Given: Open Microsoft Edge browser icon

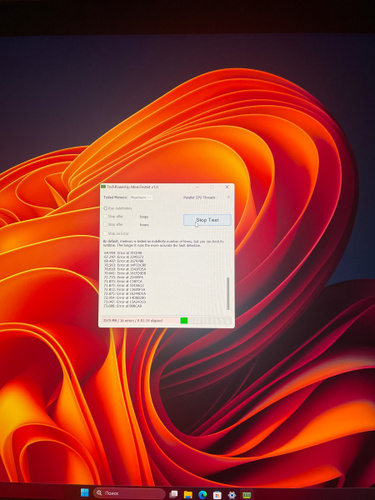Looking at the screenshot, I should tap(203, 494).
